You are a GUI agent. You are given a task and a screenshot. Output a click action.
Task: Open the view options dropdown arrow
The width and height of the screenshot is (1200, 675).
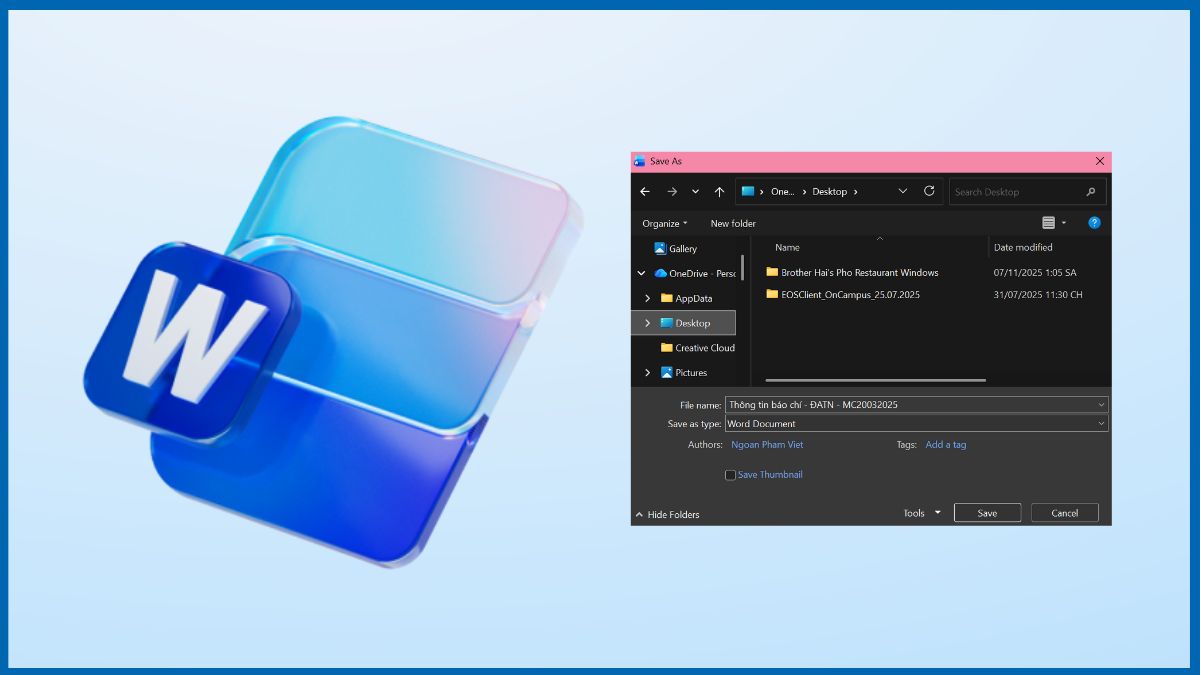1064,223
